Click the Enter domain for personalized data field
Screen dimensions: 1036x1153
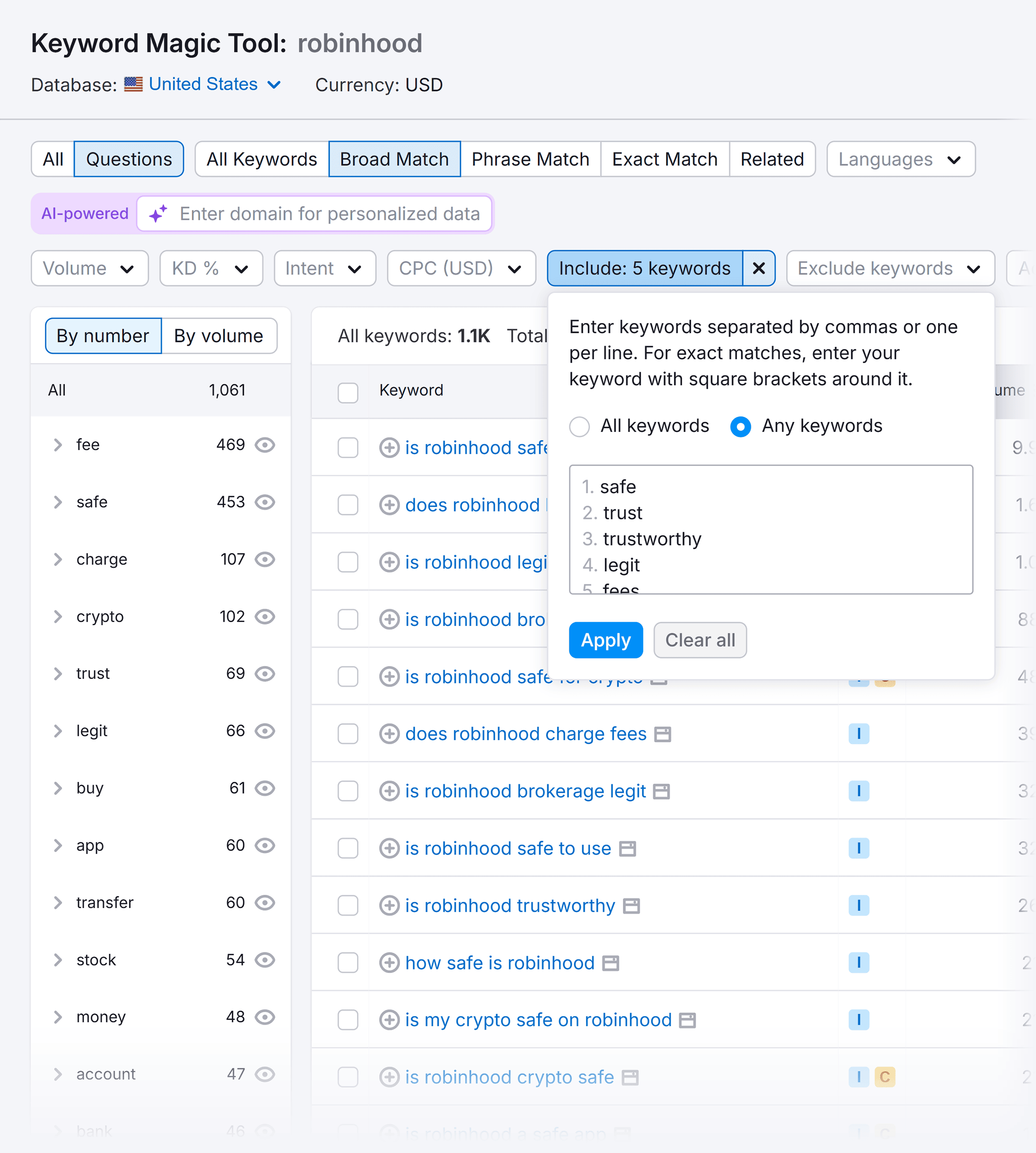(330, 213)
